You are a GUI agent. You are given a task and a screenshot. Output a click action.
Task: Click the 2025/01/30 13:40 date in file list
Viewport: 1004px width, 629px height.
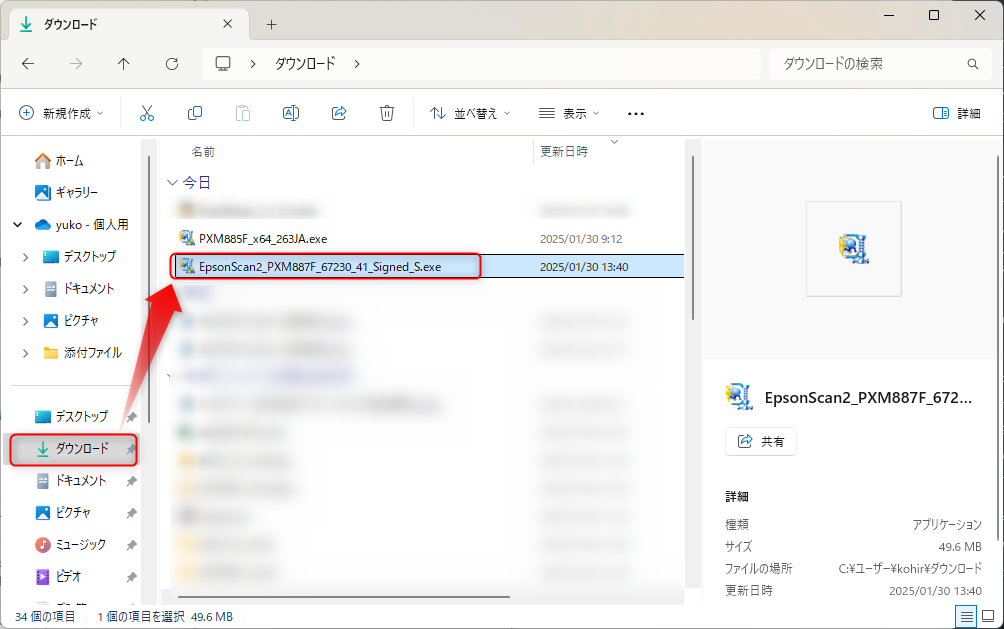pos(584,267)
